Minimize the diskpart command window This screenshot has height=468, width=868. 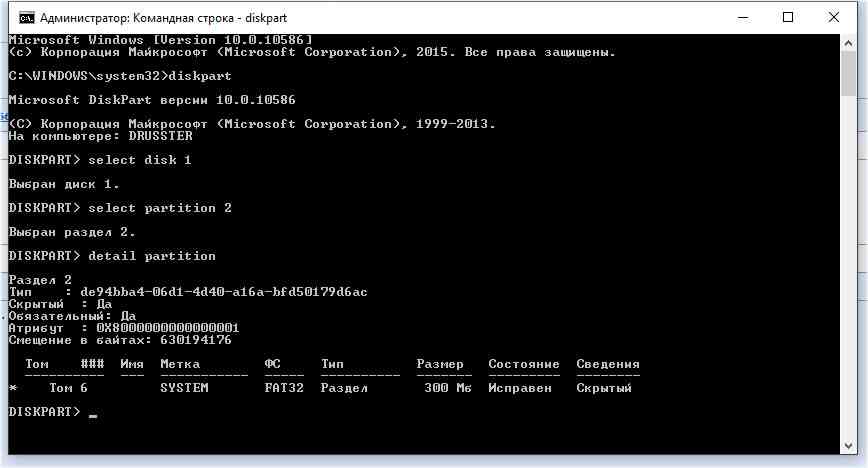[743, 18]
